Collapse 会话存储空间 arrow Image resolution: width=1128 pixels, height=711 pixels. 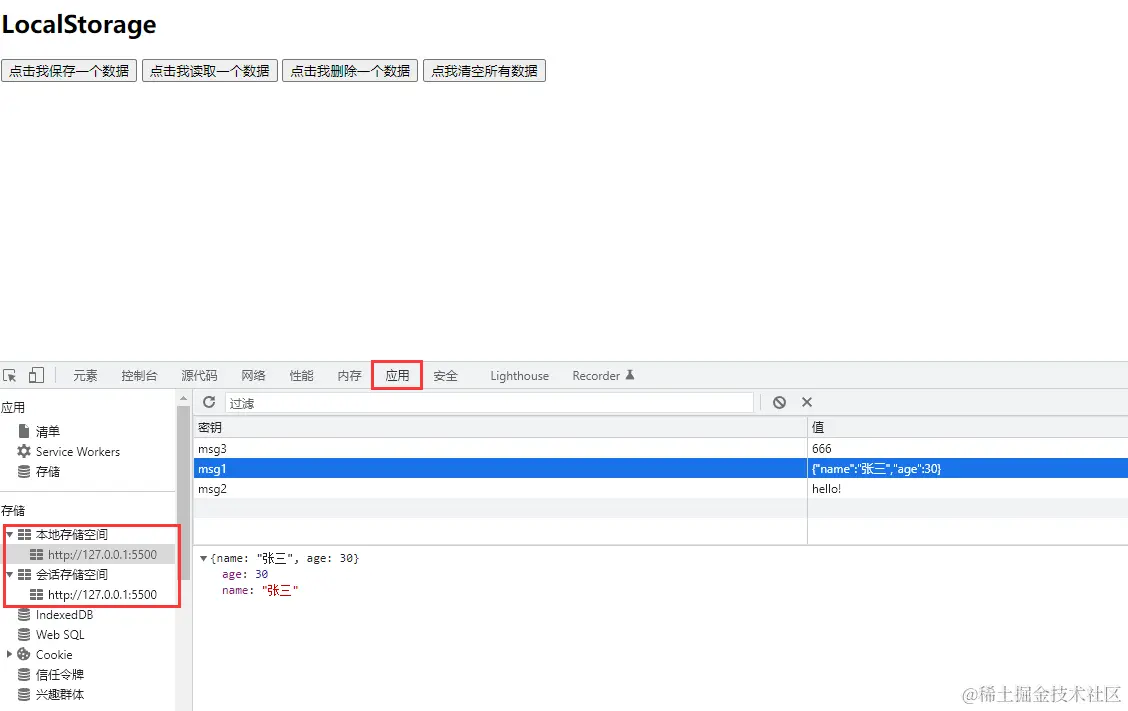click(x=9, y=574)
